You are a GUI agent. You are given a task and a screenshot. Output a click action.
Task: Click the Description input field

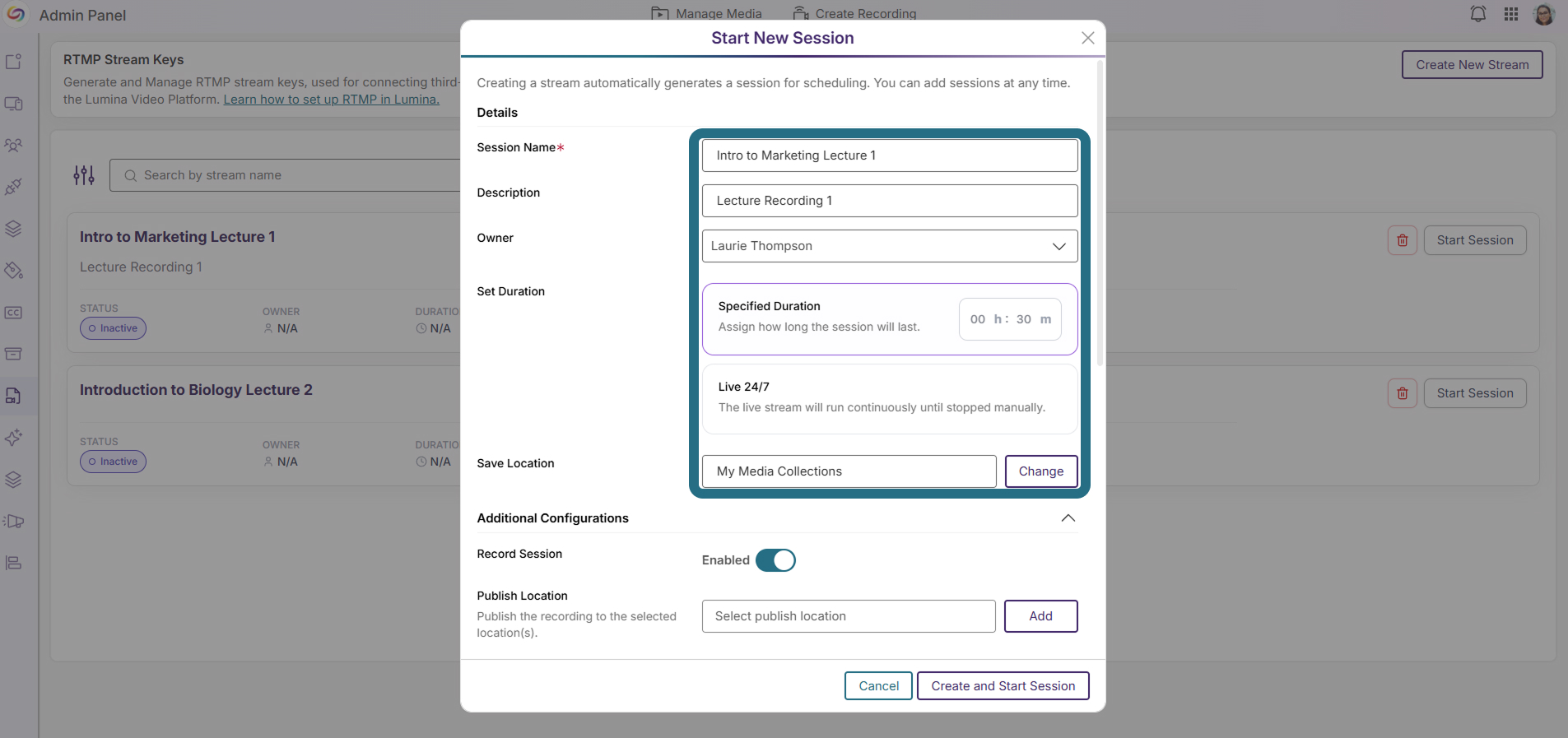point(890,201)
